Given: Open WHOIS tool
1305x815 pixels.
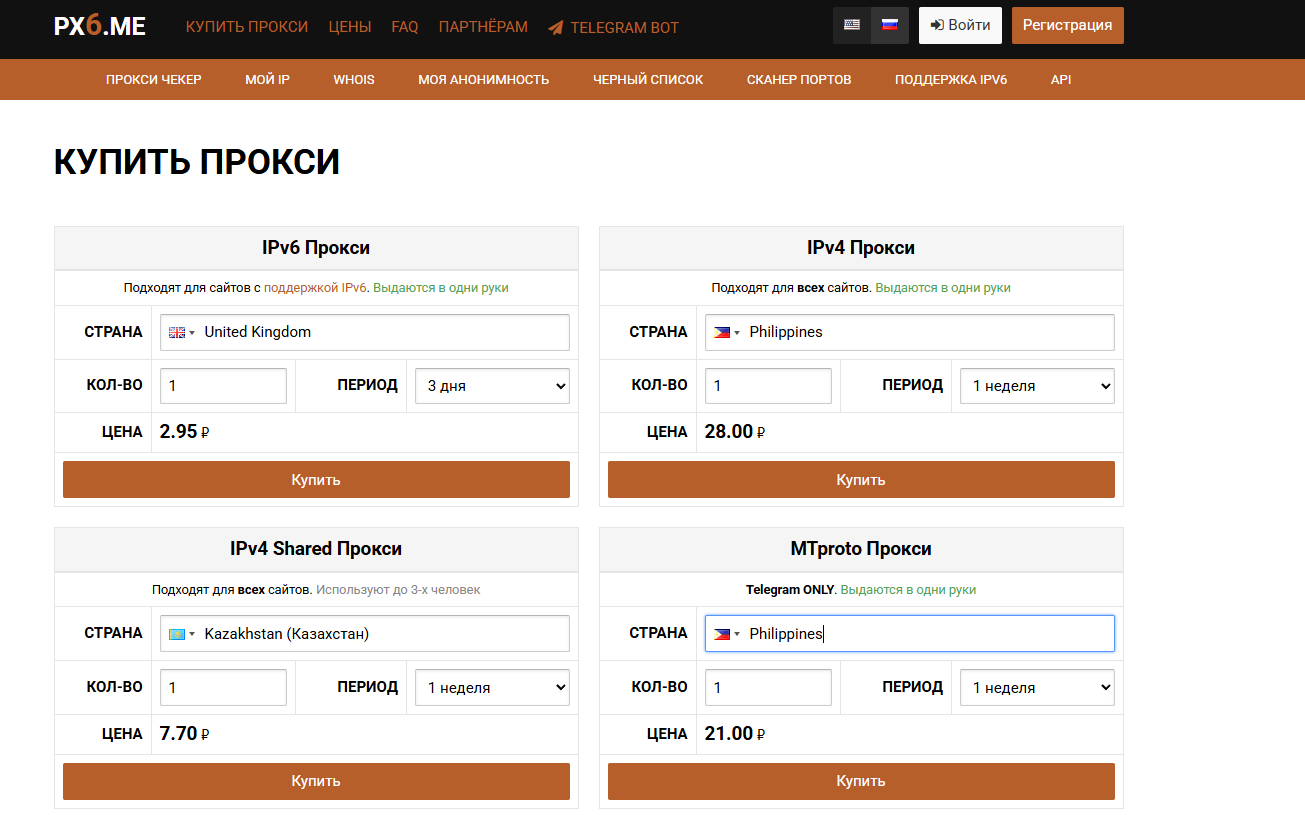Looking at the screenshot, I should 354,80.
